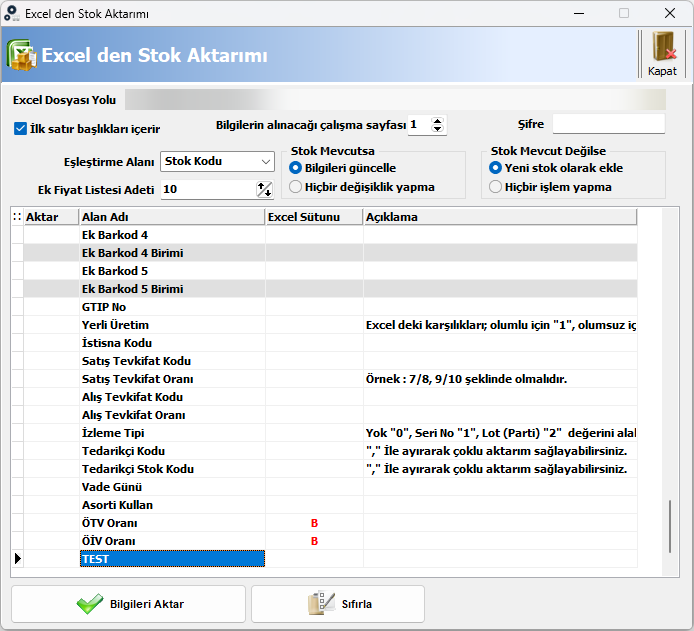Minimize the Excel den Stok Aktarımı window
Image resolution: width=694 pixels, height=631 pixels.
tap(579, 13)
